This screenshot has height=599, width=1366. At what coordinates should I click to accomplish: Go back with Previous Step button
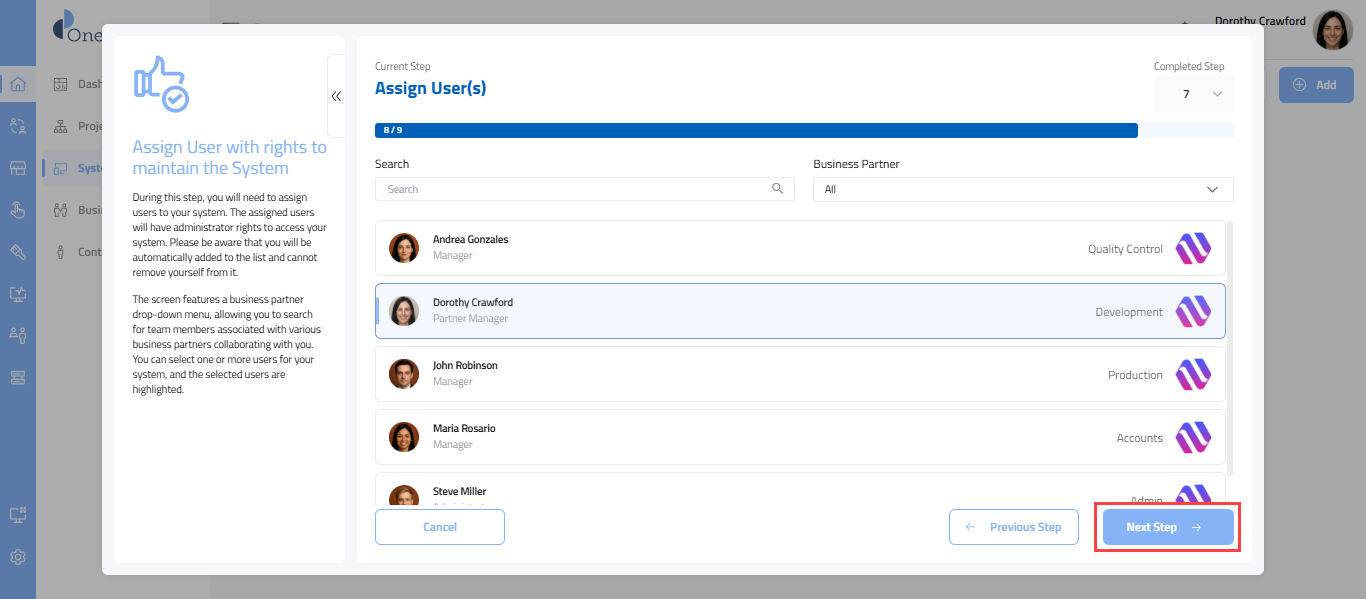coord(1013,527)
